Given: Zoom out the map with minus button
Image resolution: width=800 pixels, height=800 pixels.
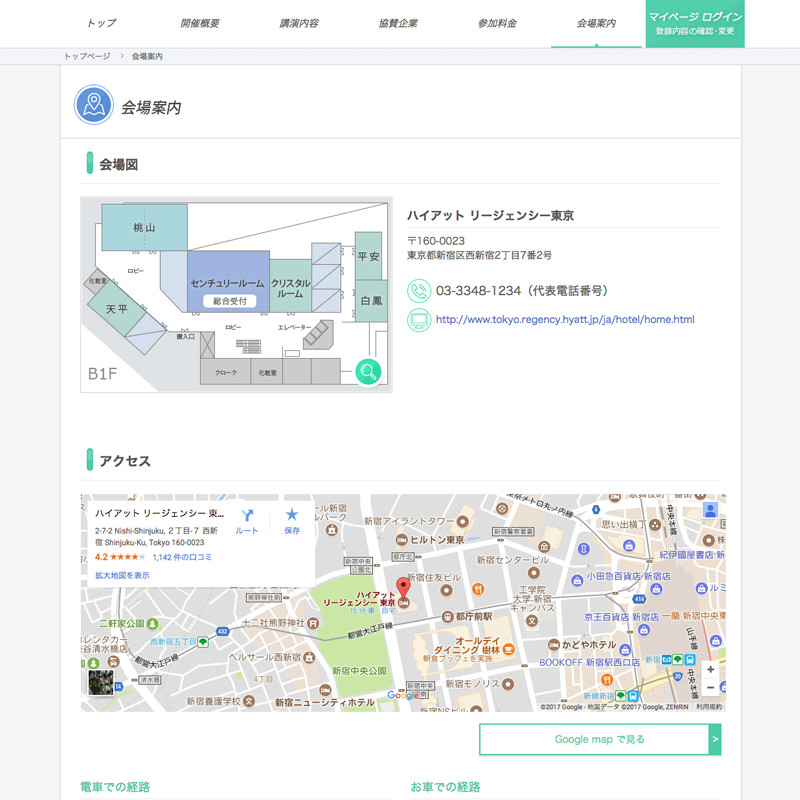Looking at the screenshot, I should [710, 688].
